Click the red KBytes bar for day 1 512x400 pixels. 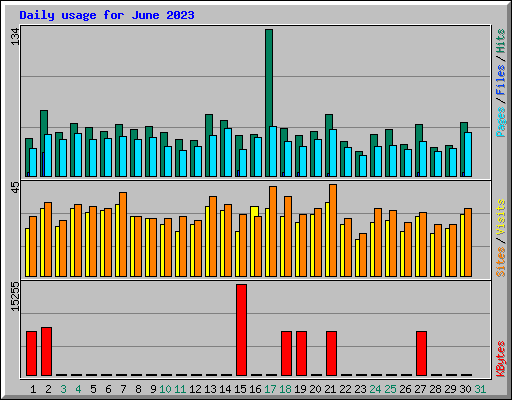pos(31,353)
